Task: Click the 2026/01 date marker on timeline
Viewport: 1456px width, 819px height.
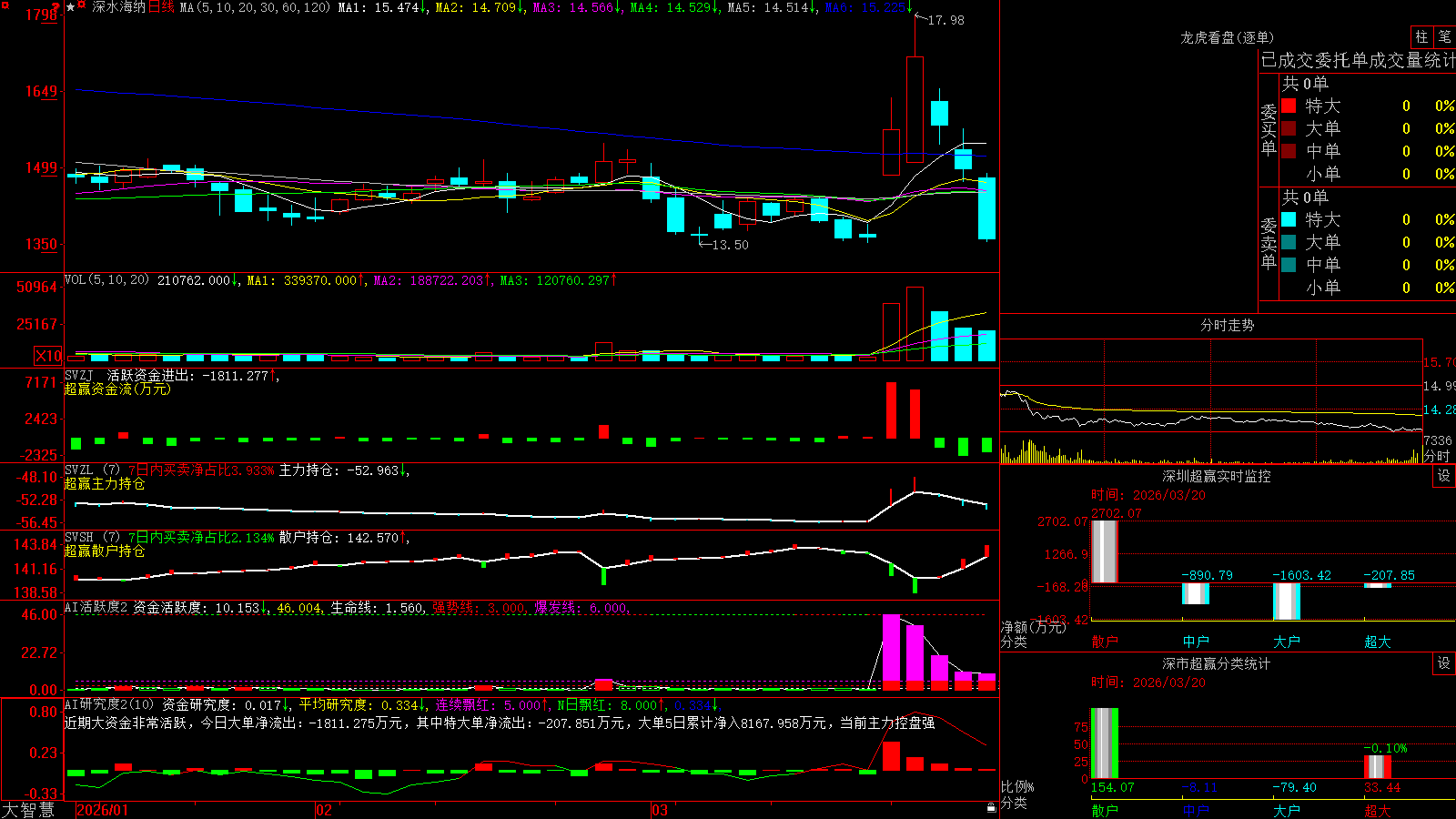Action: pos(103,810)
